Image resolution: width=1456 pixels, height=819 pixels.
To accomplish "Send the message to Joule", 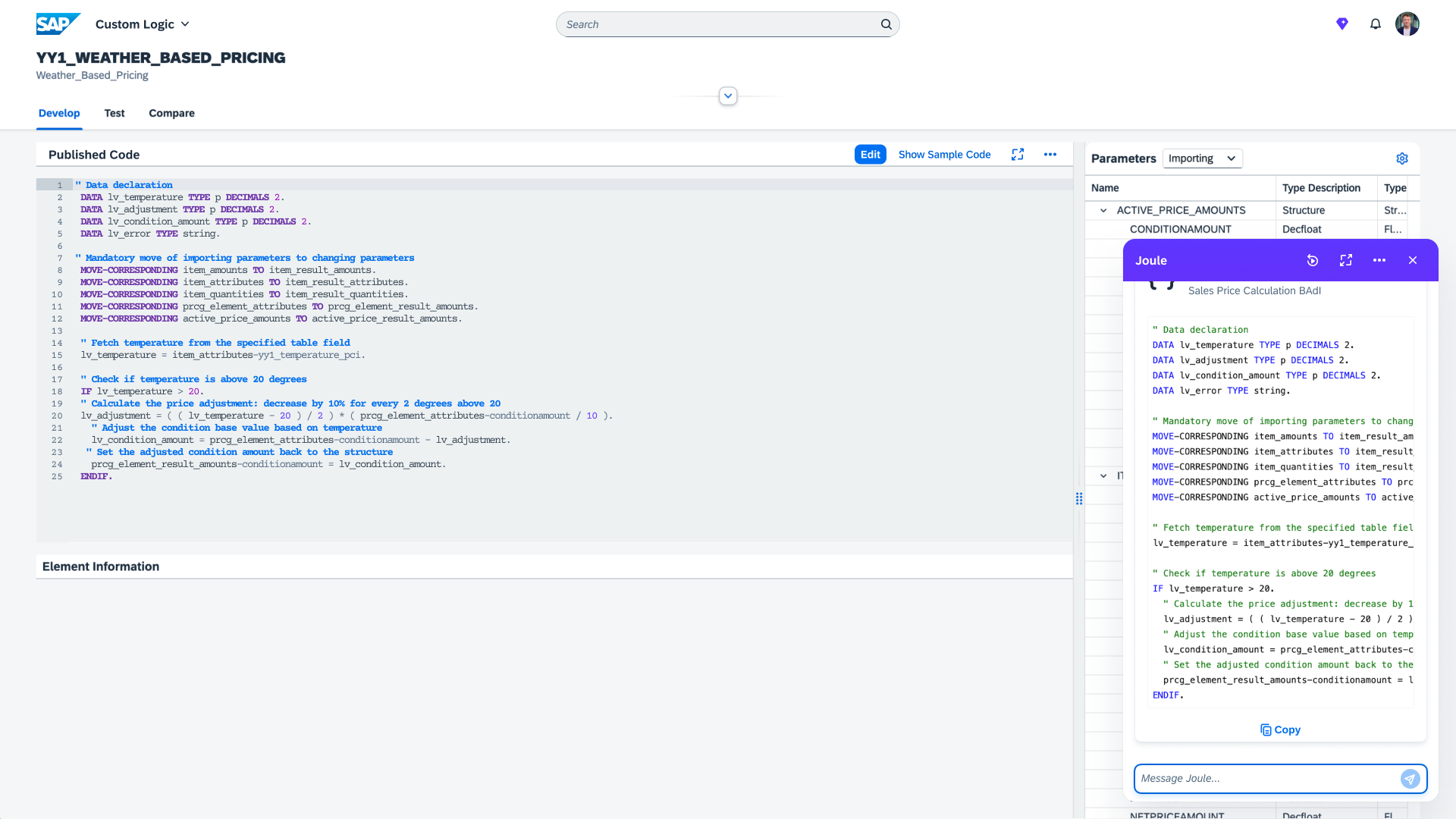I will click(1410, 779).
